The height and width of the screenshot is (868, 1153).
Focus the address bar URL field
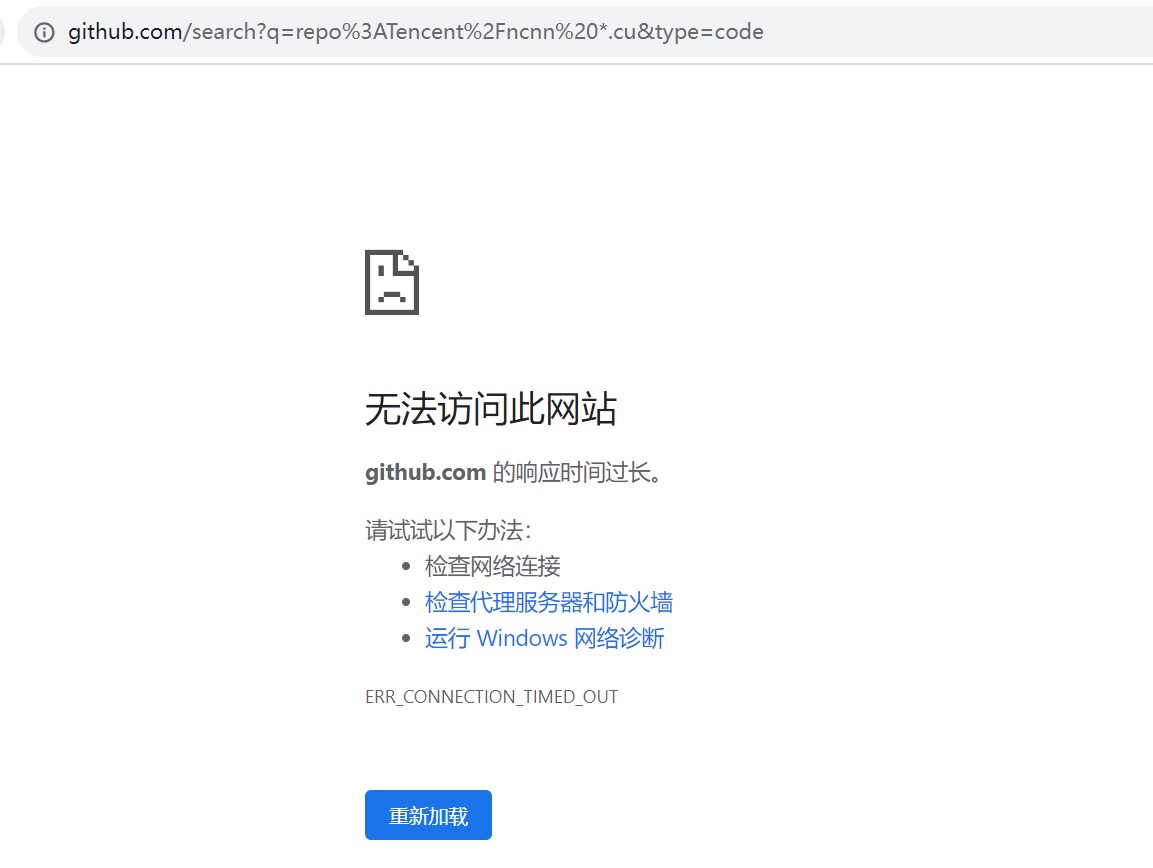click(600, 32)
